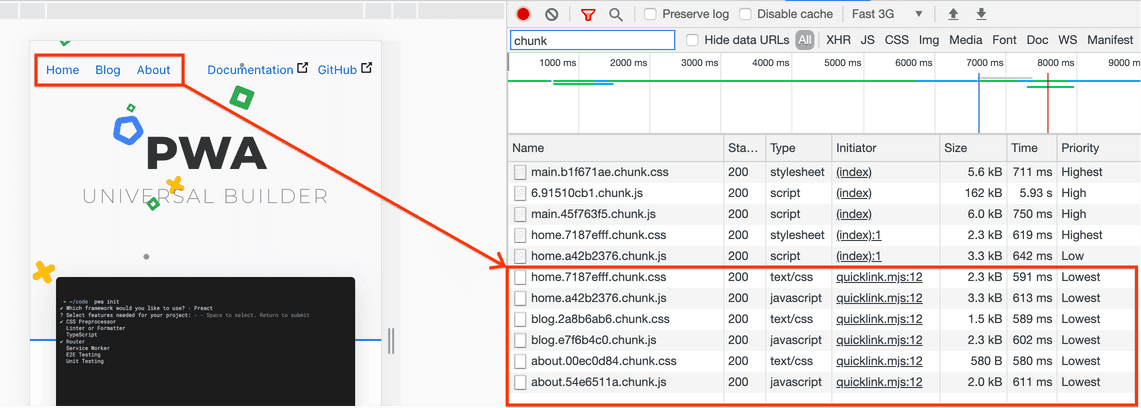Click the Import HAR upload arrow icon

[x=953, y=14]
